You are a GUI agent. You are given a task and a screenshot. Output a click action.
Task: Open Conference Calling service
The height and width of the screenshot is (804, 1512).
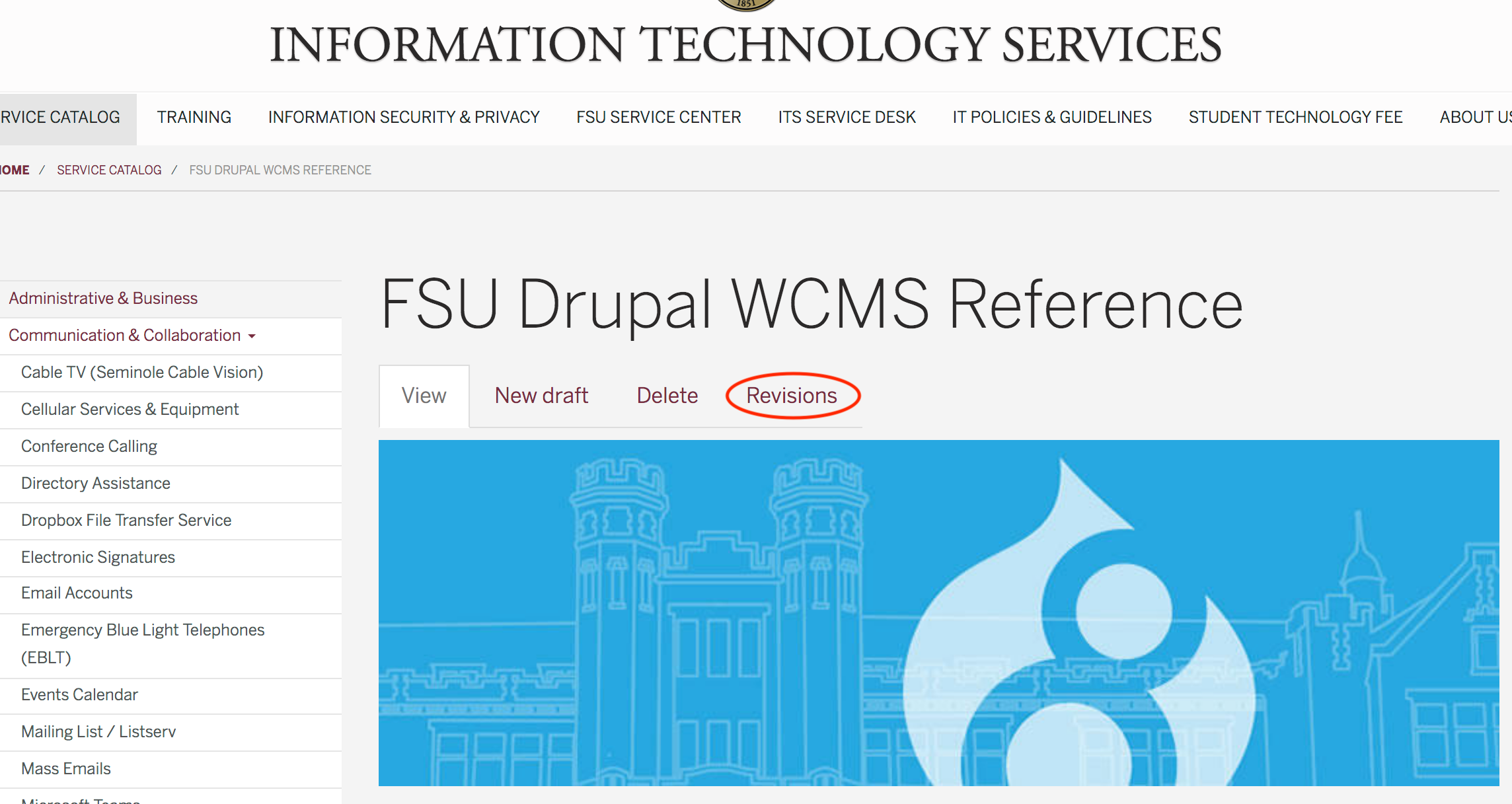point(89,447)
